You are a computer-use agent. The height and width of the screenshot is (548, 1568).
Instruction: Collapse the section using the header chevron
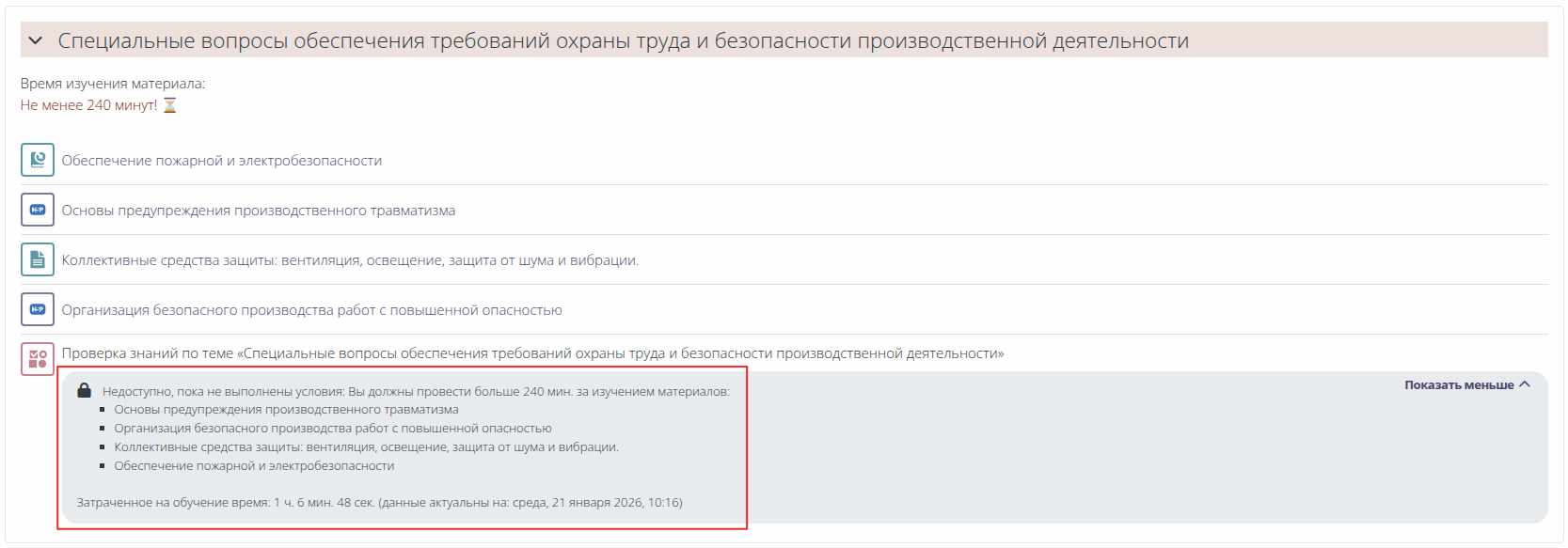tap(36, 40)
